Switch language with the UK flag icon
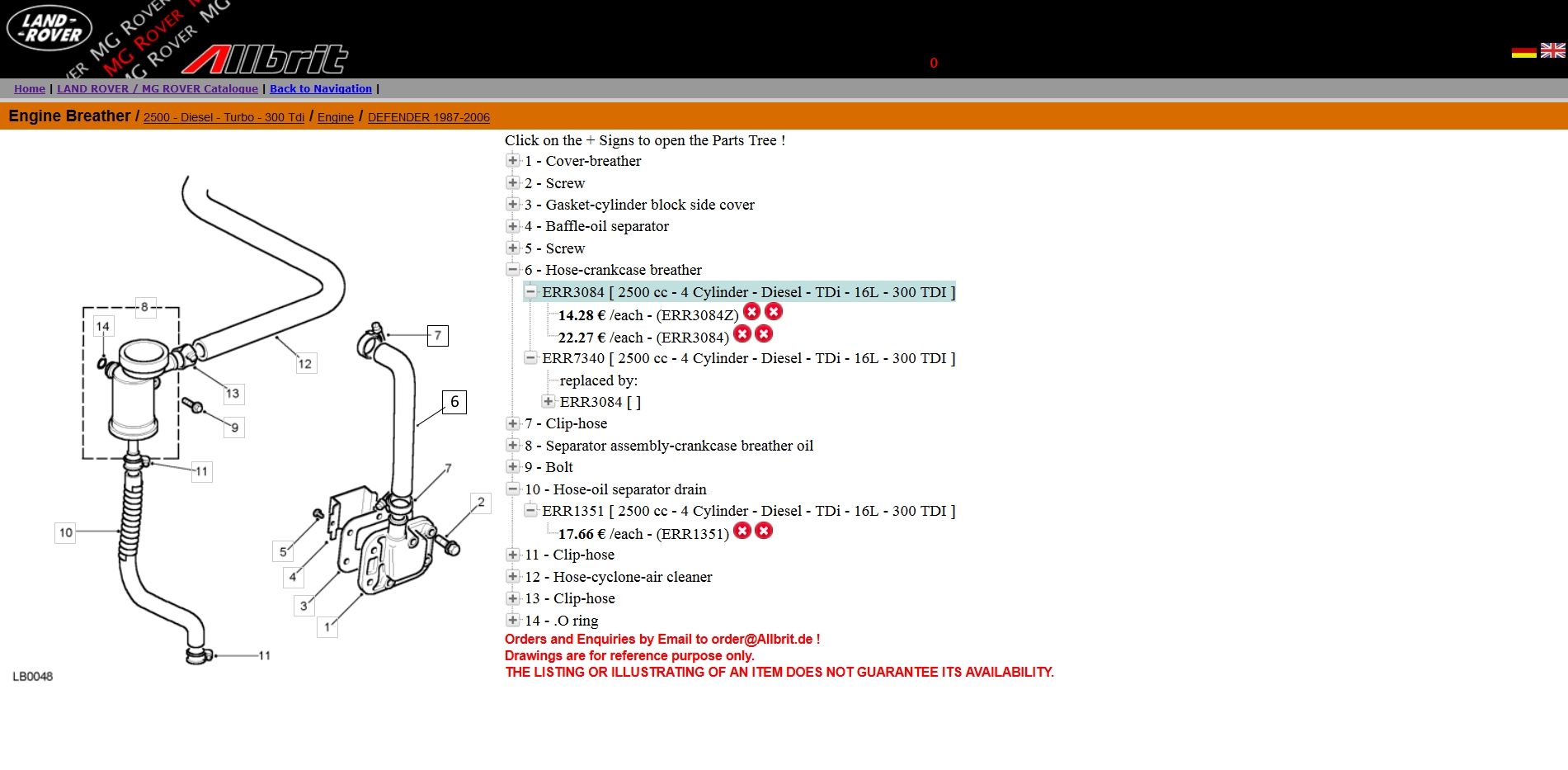Viewport: 1568px width, 770px height. click(1552, 50)
